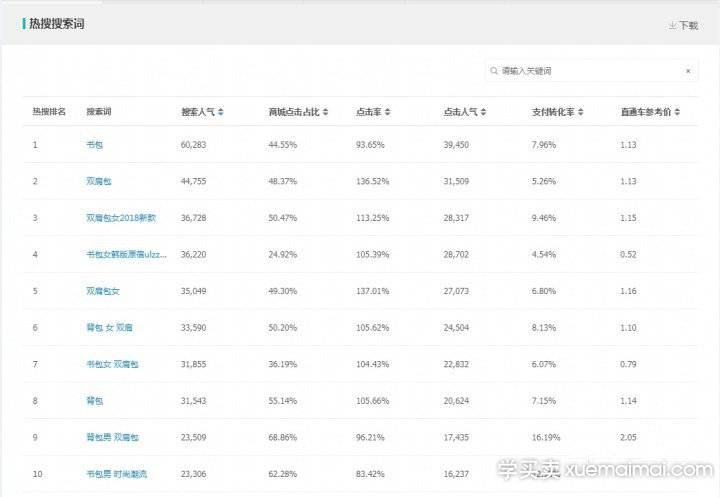Screen dimensions: 720x497
Task: Select the 24.92% mall click share cell
Action: point(282,254)
